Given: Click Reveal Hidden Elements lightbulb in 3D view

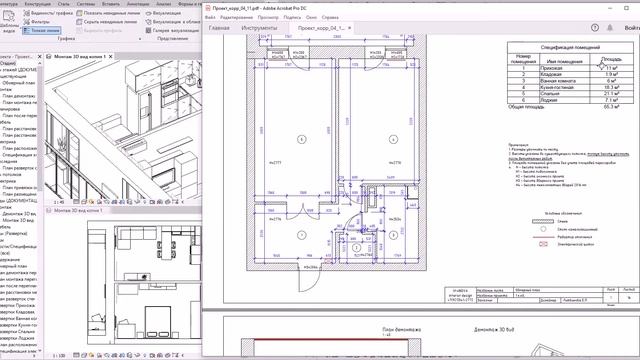Looking at the screenshot, I should (x=144, y=202).
